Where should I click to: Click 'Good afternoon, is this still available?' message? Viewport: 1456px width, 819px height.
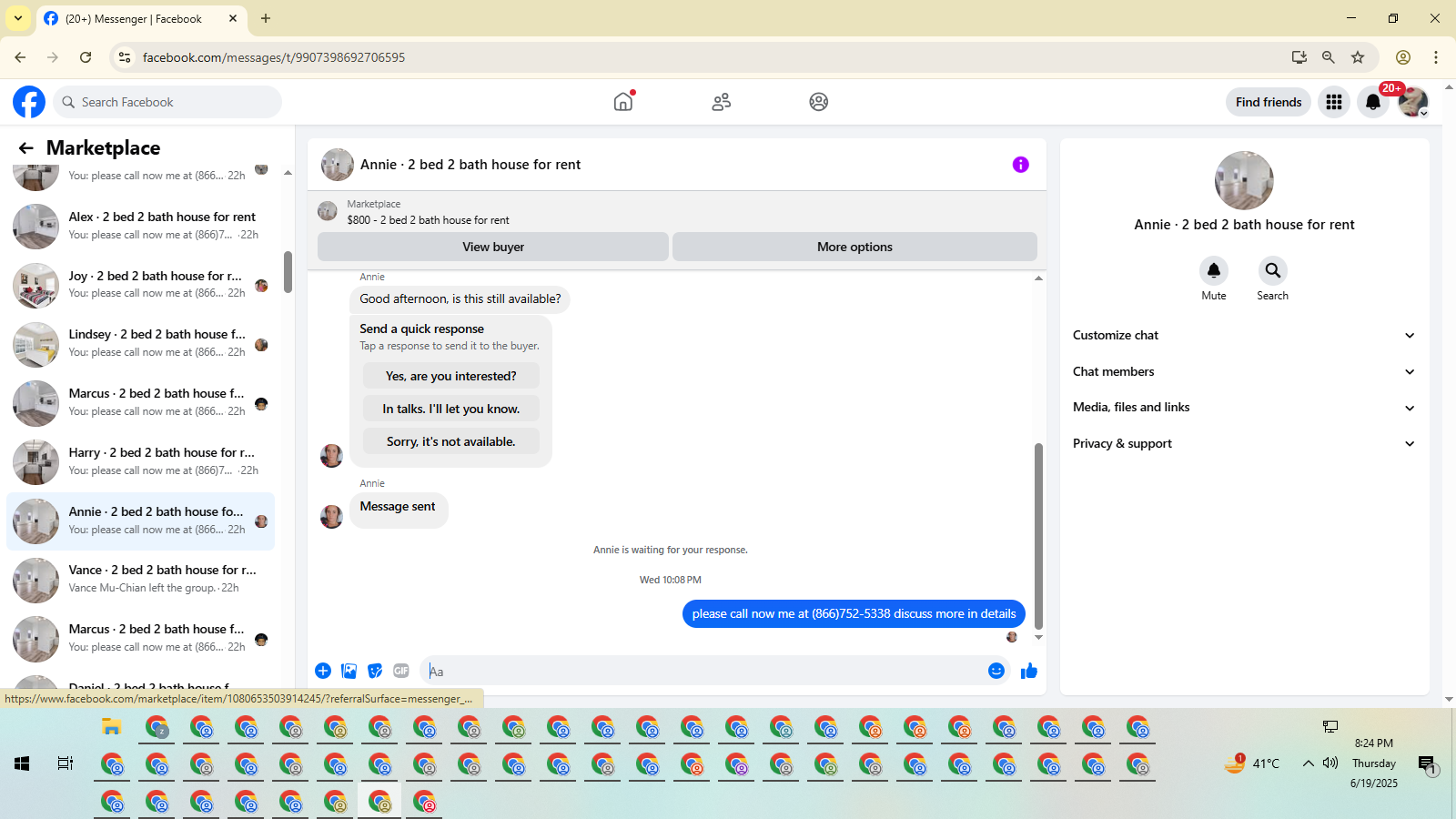[x=460, y=299]
